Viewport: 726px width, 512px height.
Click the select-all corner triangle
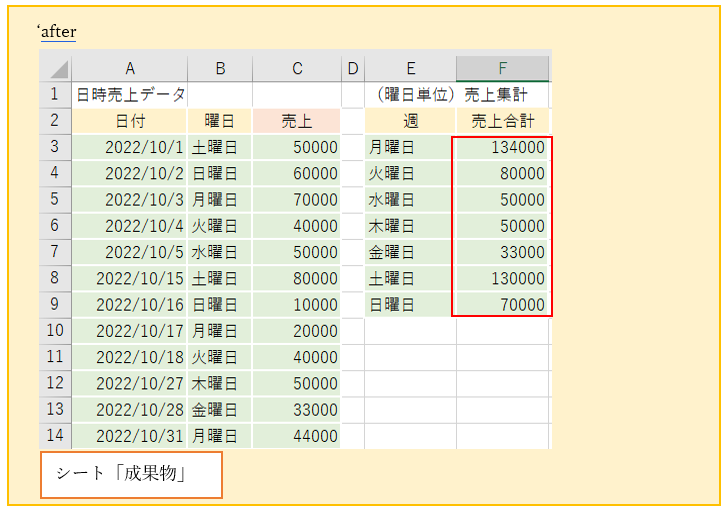click(56, 69)
